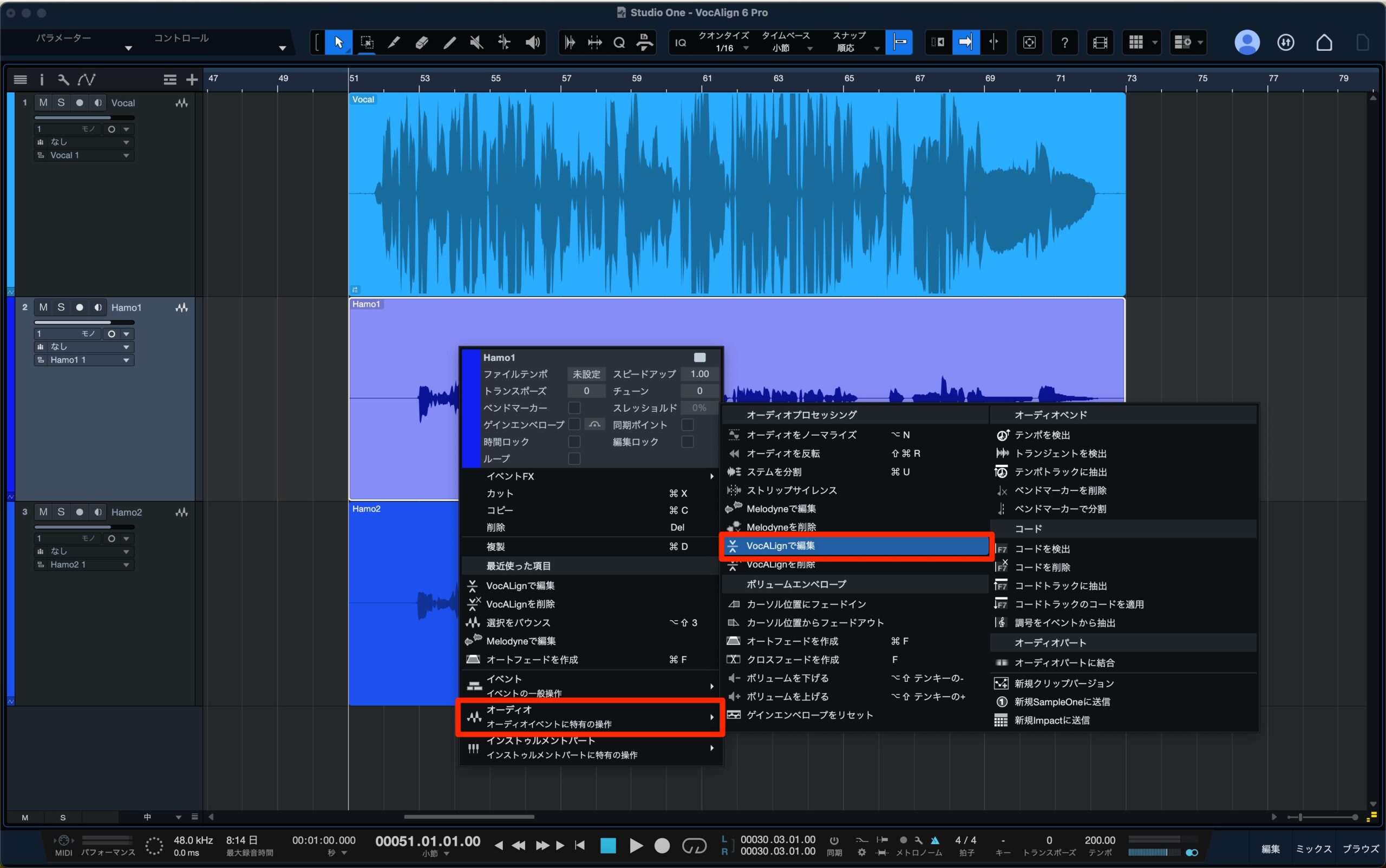Mute the Vocal track
Image resolution: width=1386 pixels, height=868 pixels.
(43, 103)
